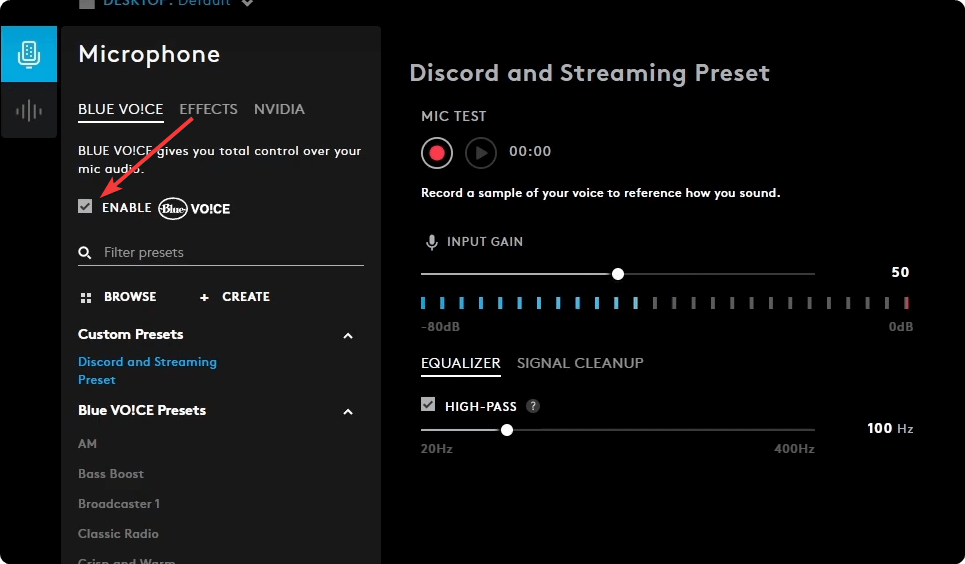Collapse the Blue VO!CE Presets section
This screenshot has height=564, width=965.
click(x=348, y=412)
